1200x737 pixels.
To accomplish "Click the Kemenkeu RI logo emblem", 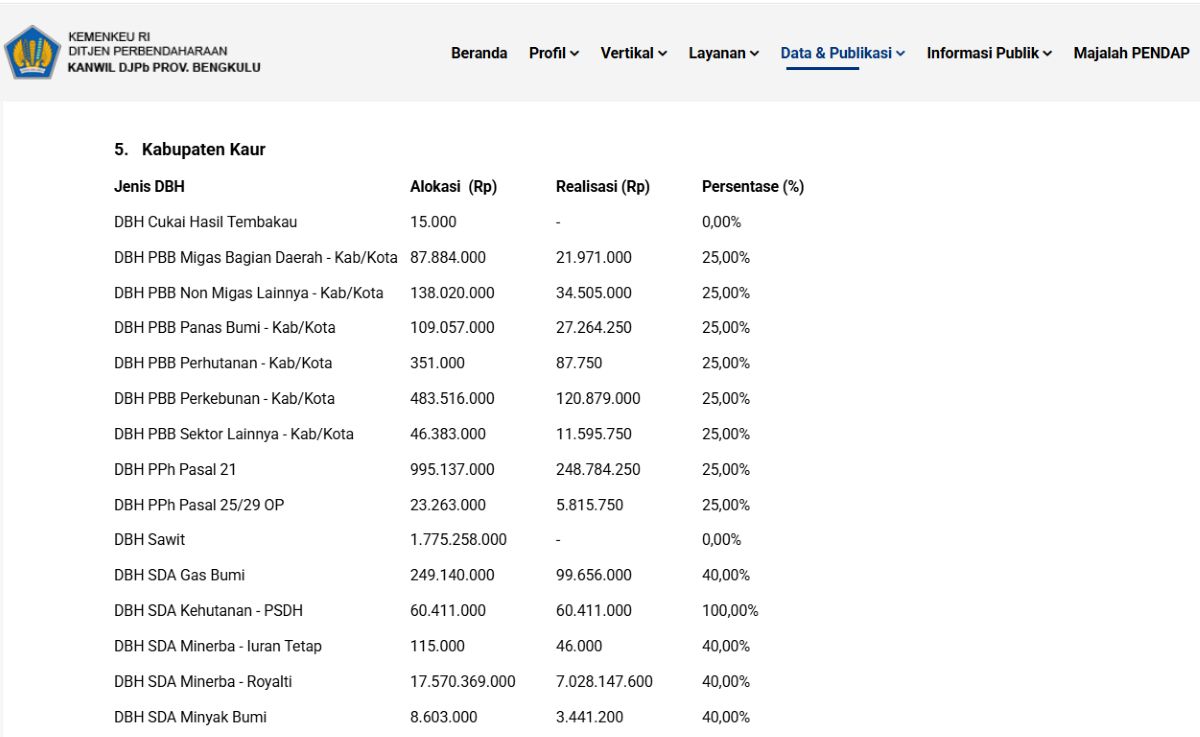I will point(33,52).
